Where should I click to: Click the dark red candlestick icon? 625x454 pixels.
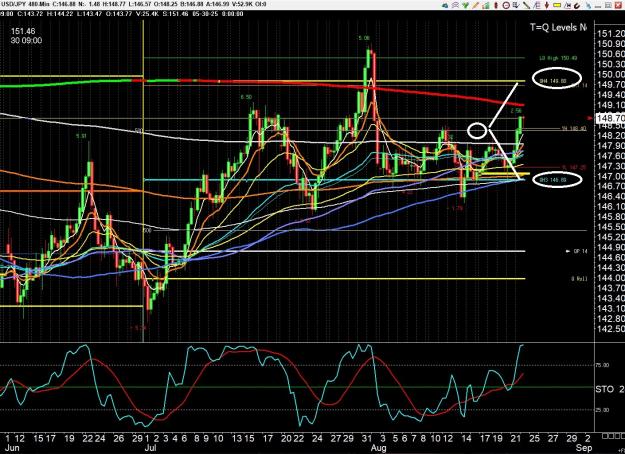point(496,5)
